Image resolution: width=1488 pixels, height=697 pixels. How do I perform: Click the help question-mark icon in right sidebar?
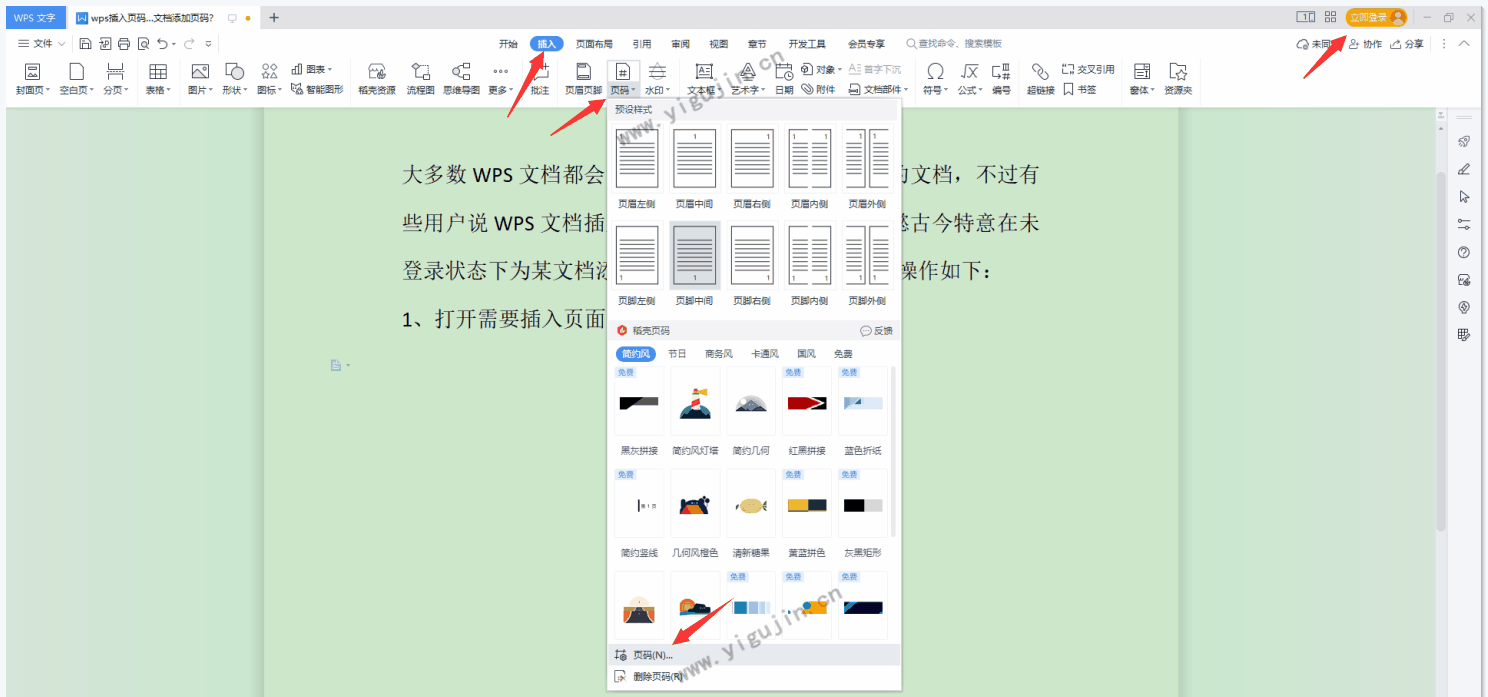(x=1464, y=252)
